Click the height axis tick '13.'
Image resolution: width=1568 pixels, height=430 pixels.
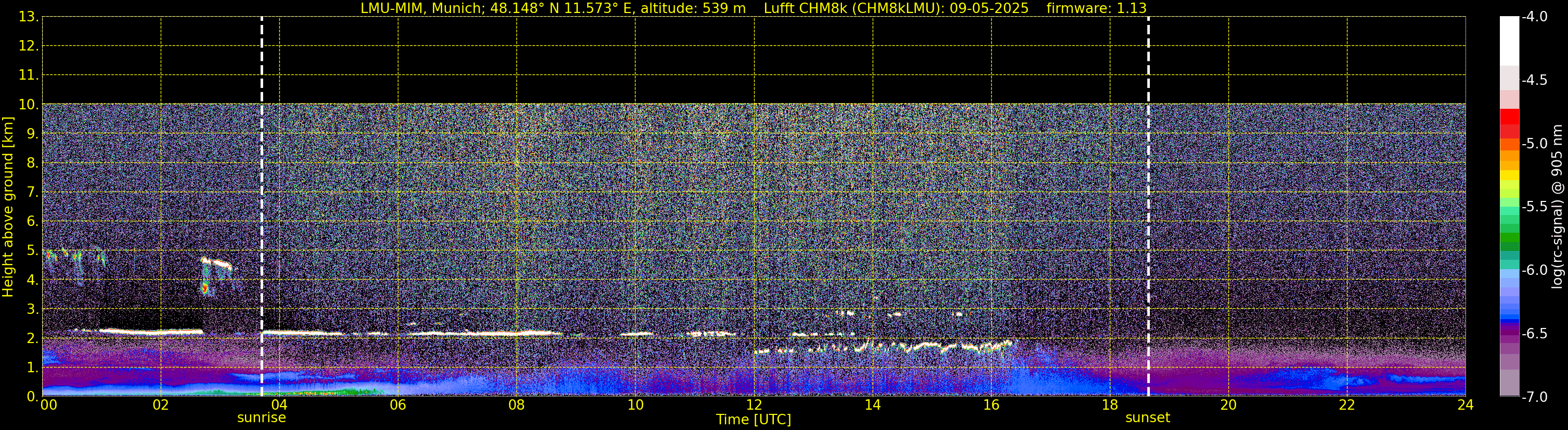point(29,17)
